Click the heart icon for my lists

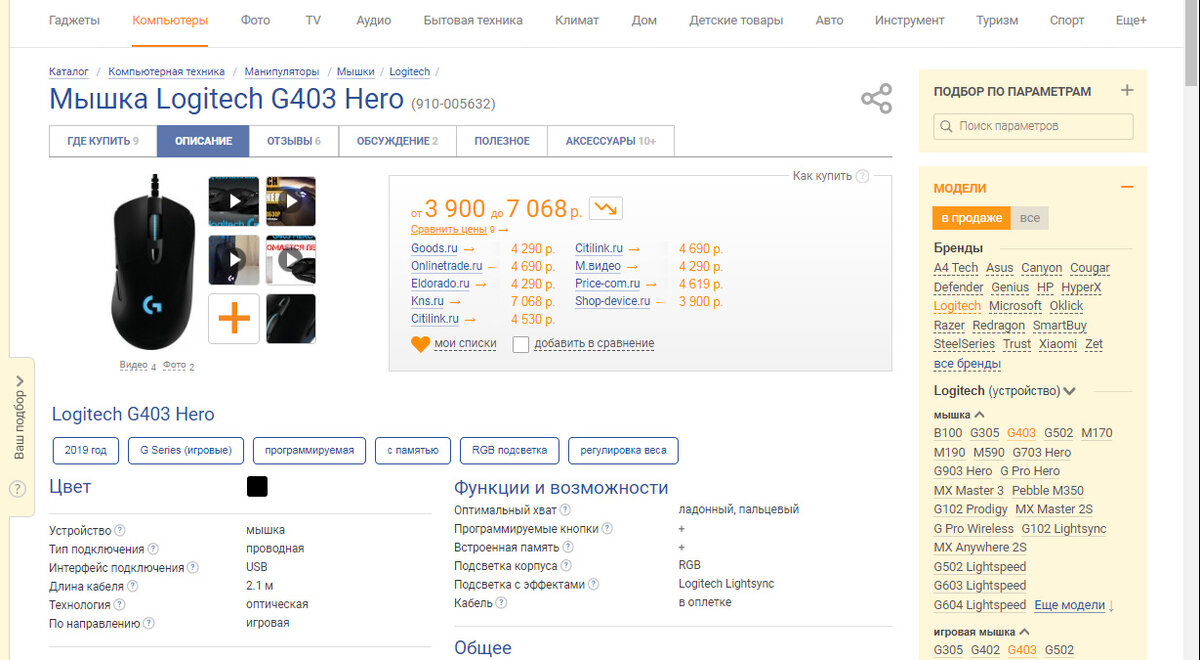(420, 343)
